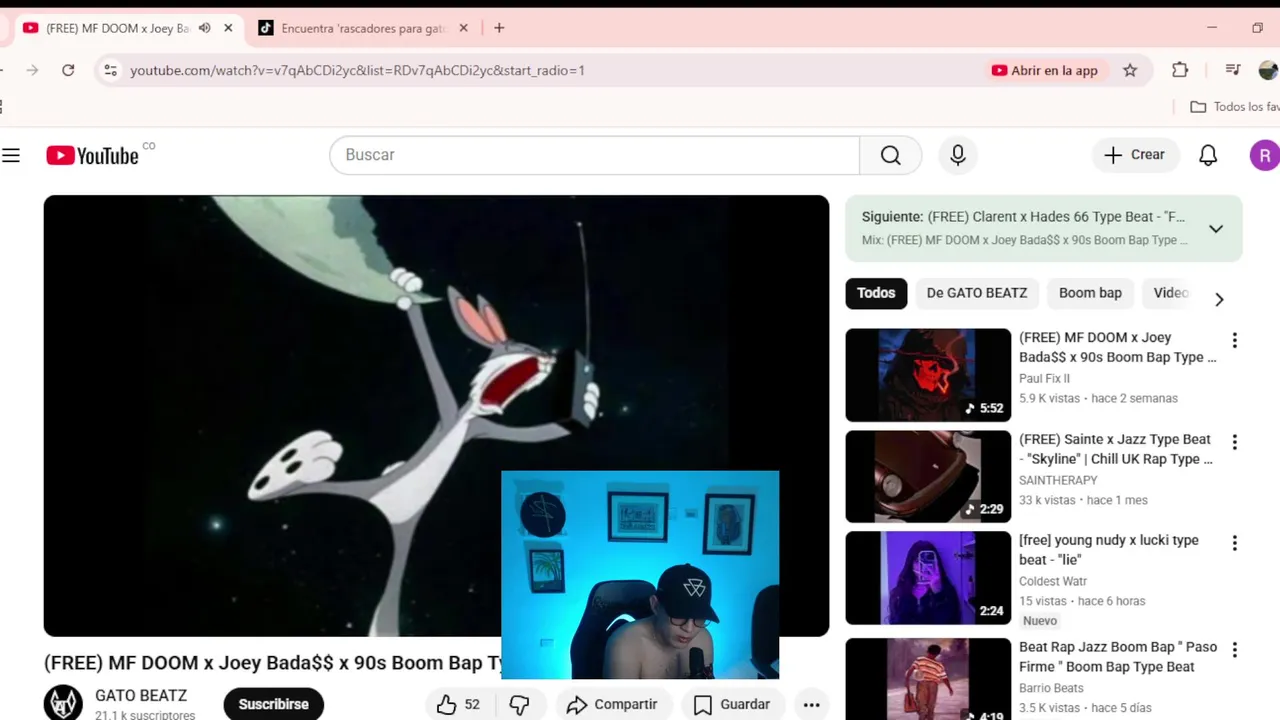
Task: Start voice search with the microphone icon
Action: (x=958, y=155)
